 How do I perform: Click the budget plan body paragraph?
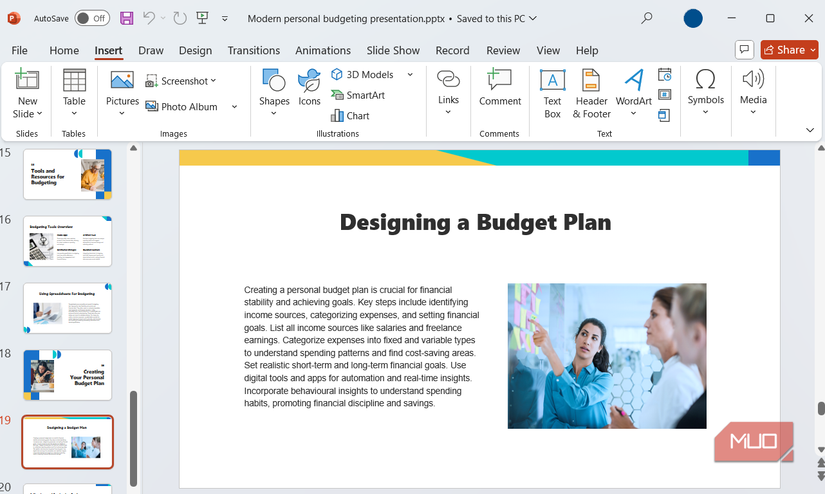pos(361,347)
